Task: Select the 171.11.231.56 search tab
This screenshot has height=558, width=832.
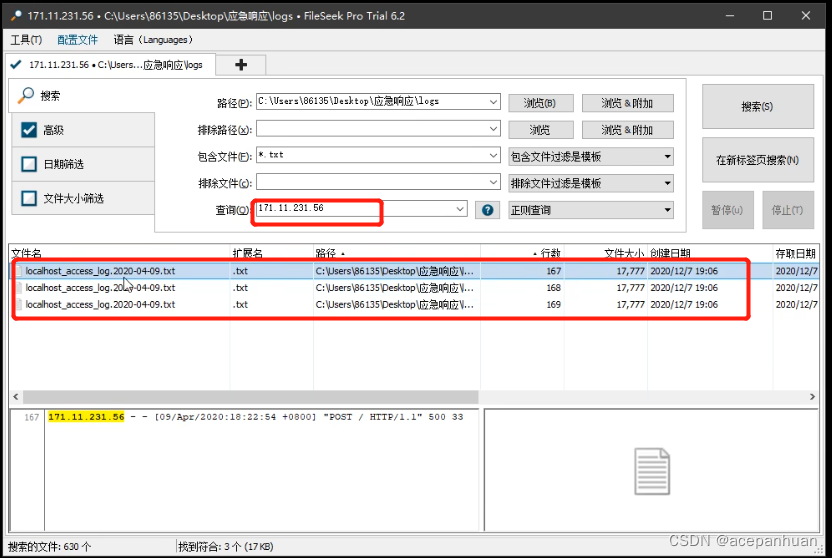Action: coord(110,65)
